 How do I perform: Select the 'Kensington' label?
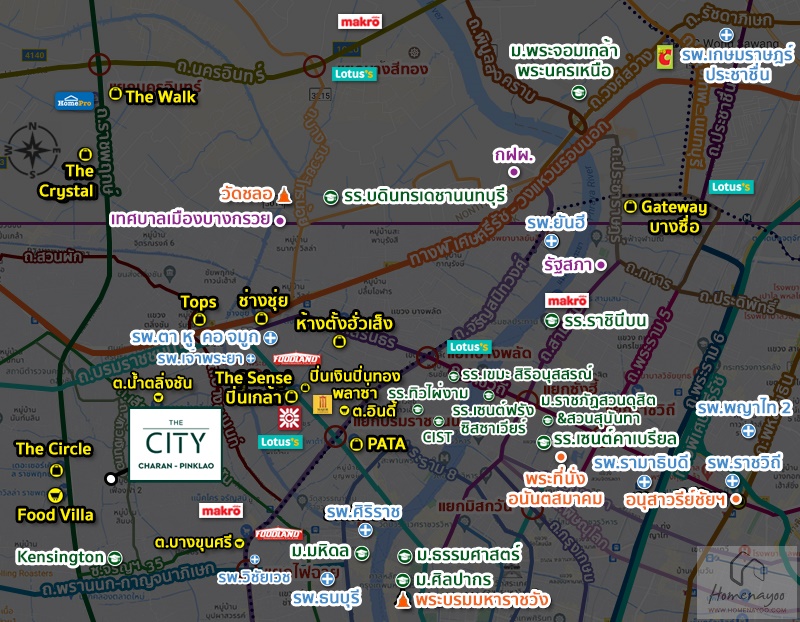click(x=60, y=557)
